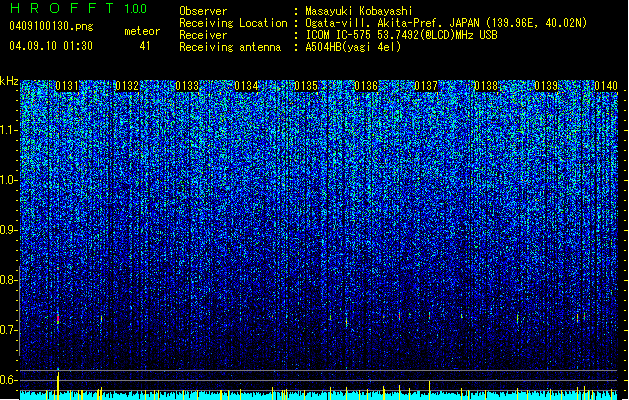Click the 0.7 frequency axis label
Image resolution: width=629 pixels, height=400 pixels.
coord(9,330)
